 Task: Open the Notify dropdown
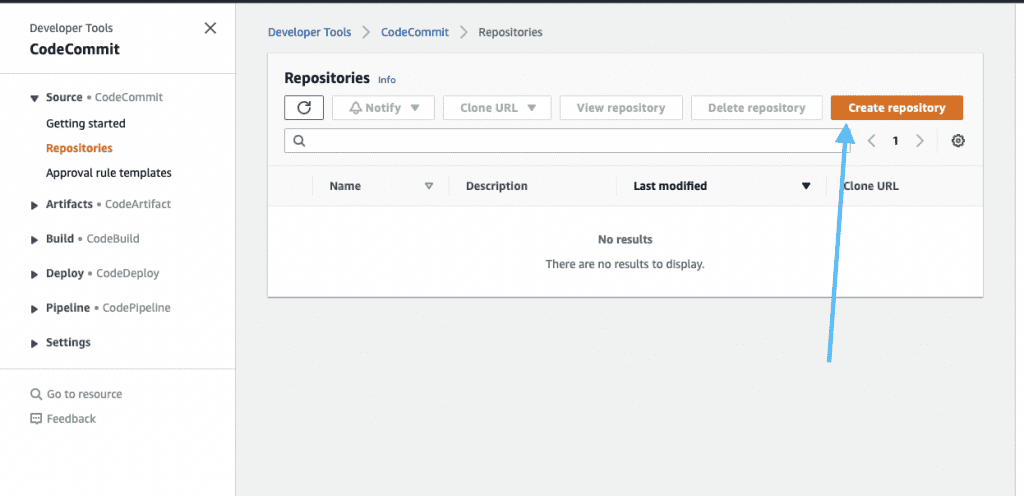click(x=383, y=108)
